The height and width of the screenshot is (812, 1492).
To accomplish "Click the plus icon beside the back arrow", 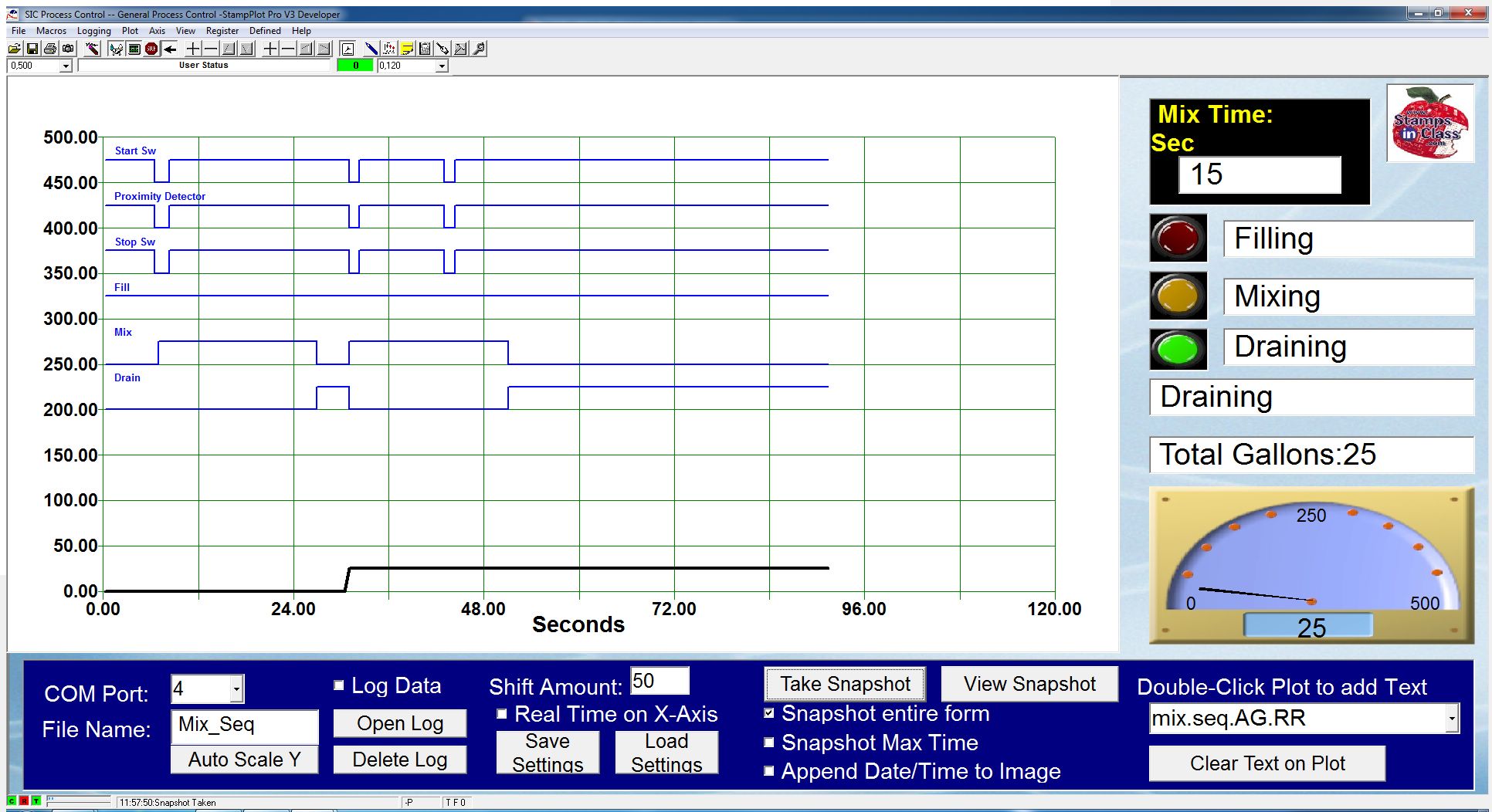I will click(193, 49).
